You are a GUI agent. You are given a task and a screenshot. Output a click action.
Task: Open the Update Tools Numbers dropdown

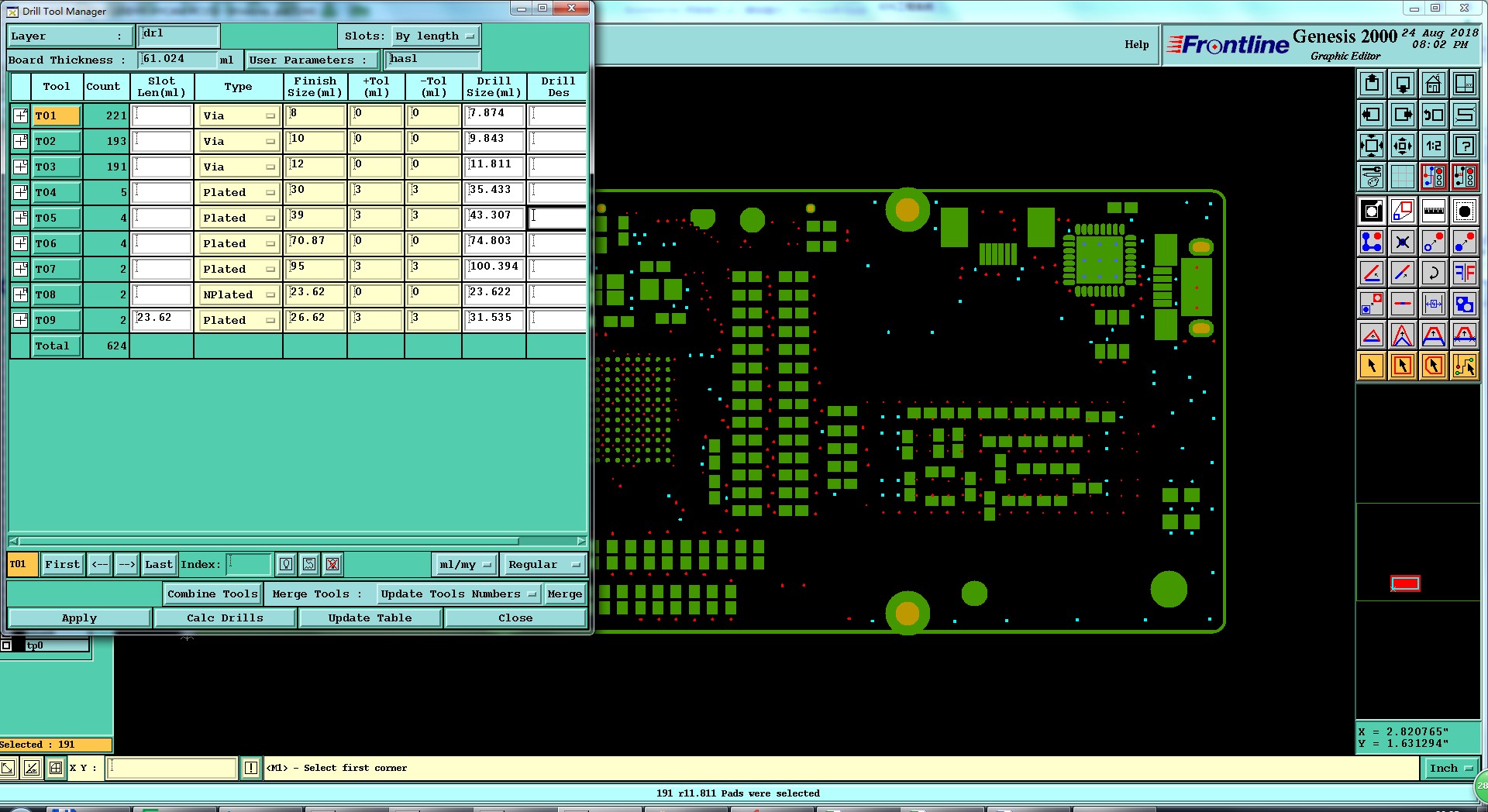(458, 594)
